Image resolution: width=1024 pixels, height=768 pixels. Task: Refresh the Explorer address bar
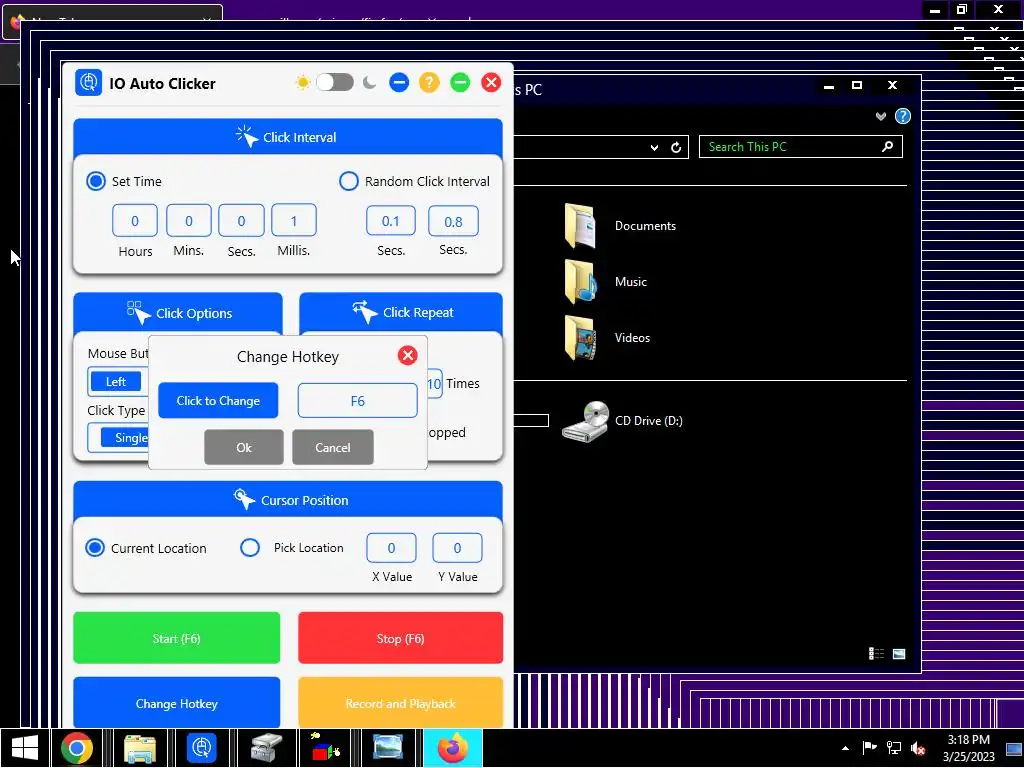click(676, 147)
